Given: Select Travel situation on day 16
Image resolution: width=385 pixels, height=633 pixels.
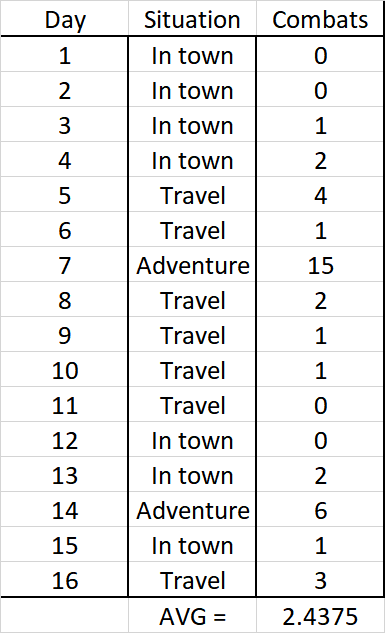Looking at the screenshot, I should pyautogui.click(x=192, y=579).
